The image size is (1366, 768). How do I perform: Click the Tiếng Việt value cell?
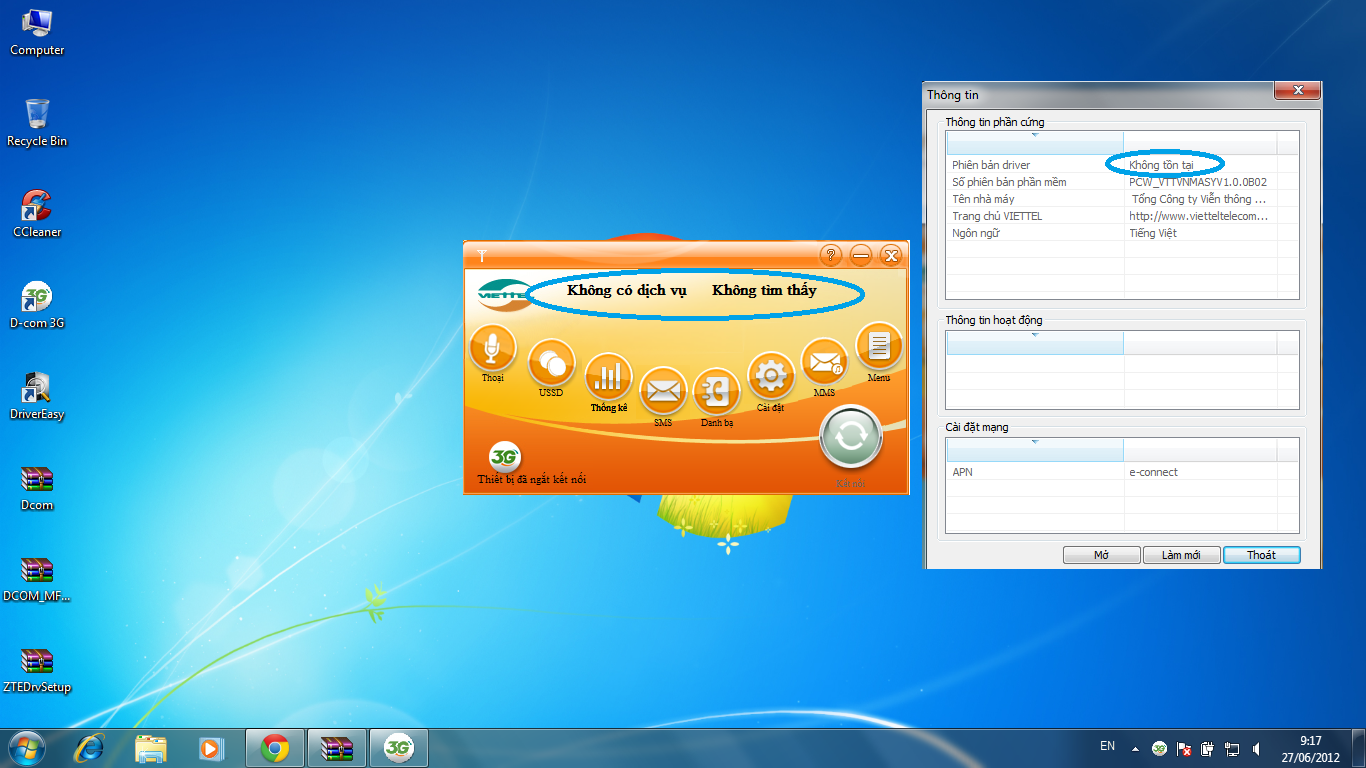(x=1153, y=233)
